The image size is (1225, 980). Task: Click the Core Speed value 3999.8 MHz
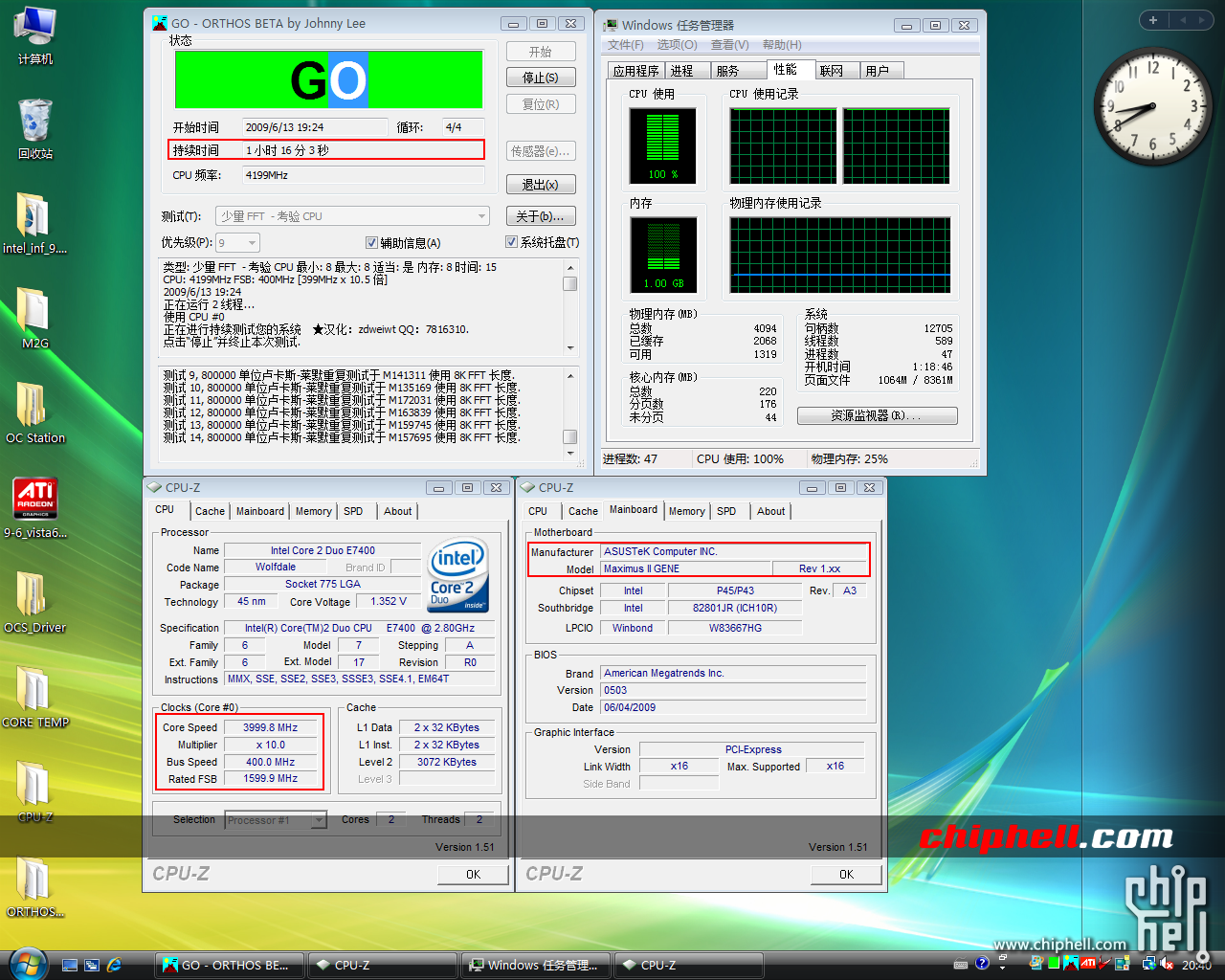[x=271, y=727]
